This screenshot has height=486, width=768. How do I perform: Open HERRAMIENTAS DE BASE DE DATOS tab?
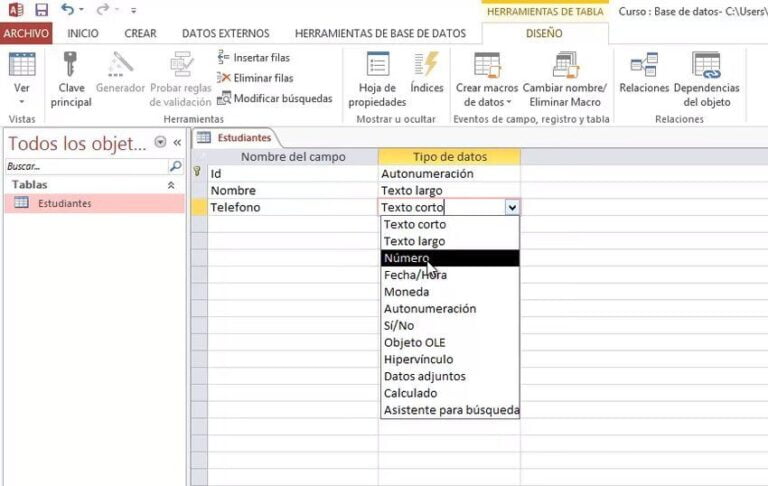coord(381,33)
